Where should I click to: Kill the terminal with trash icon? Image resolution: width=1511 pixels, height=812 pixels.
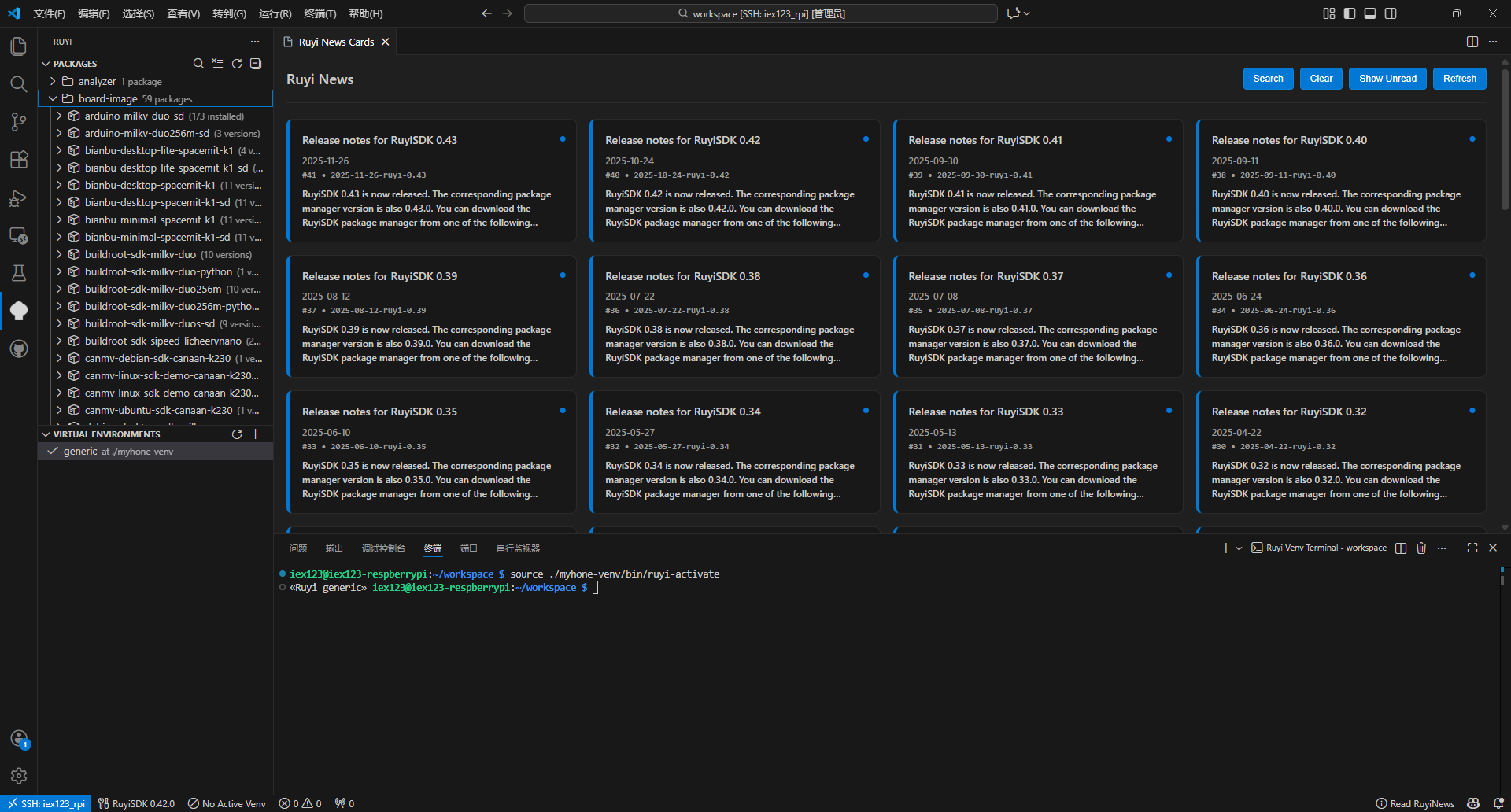coord(1421,548)
